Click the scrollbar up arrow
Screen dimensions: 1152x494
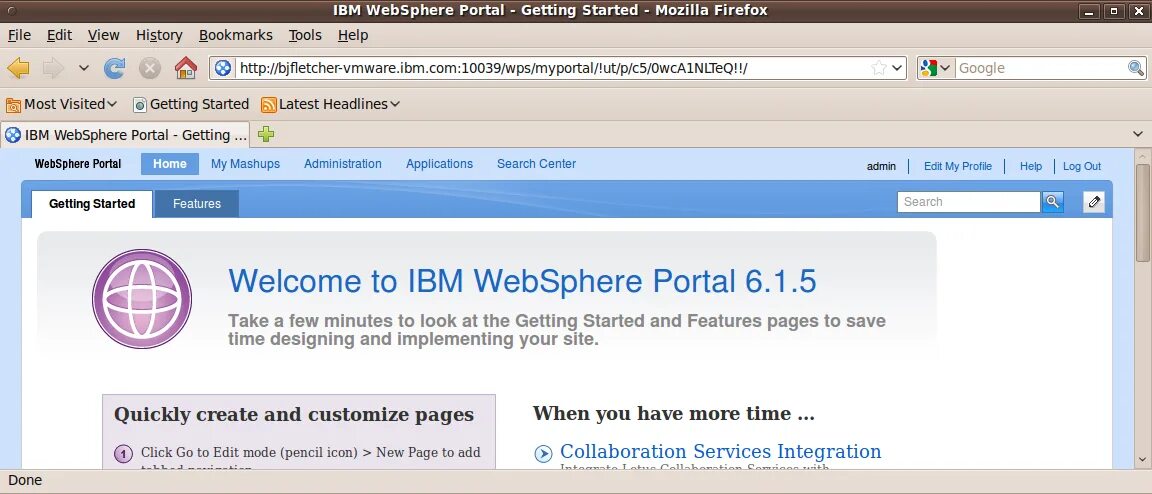1142,155
